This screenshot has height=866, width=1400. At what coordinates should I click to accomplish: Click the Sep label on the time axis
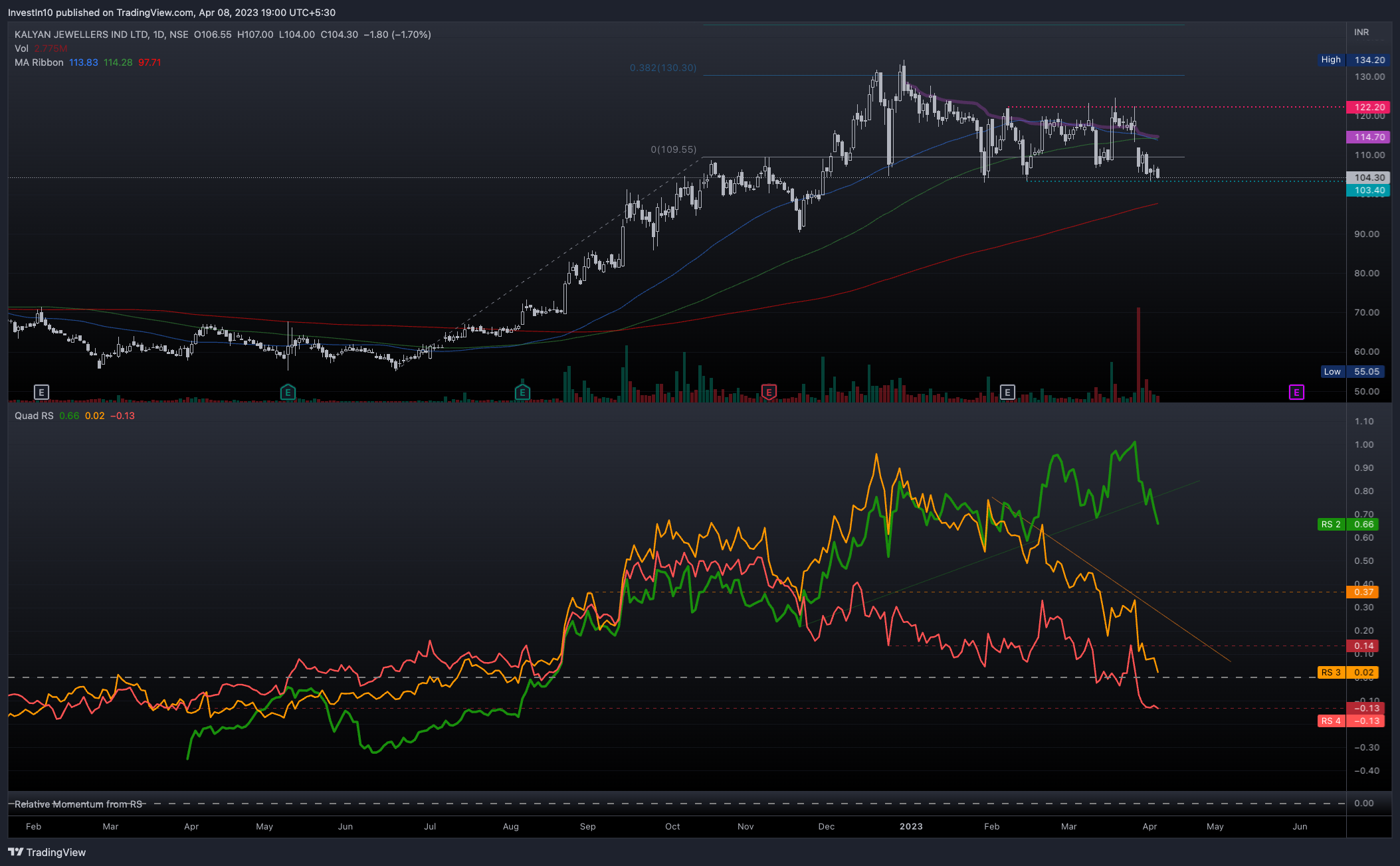pos(588,826)
